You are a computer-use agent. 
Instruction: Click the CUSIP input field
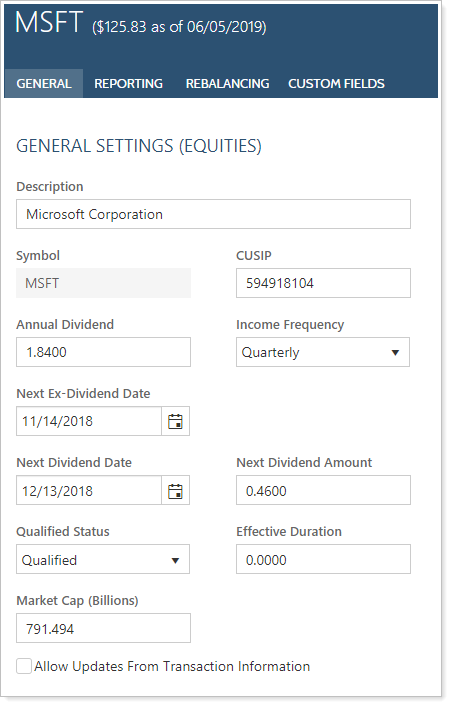coord(323,283)
